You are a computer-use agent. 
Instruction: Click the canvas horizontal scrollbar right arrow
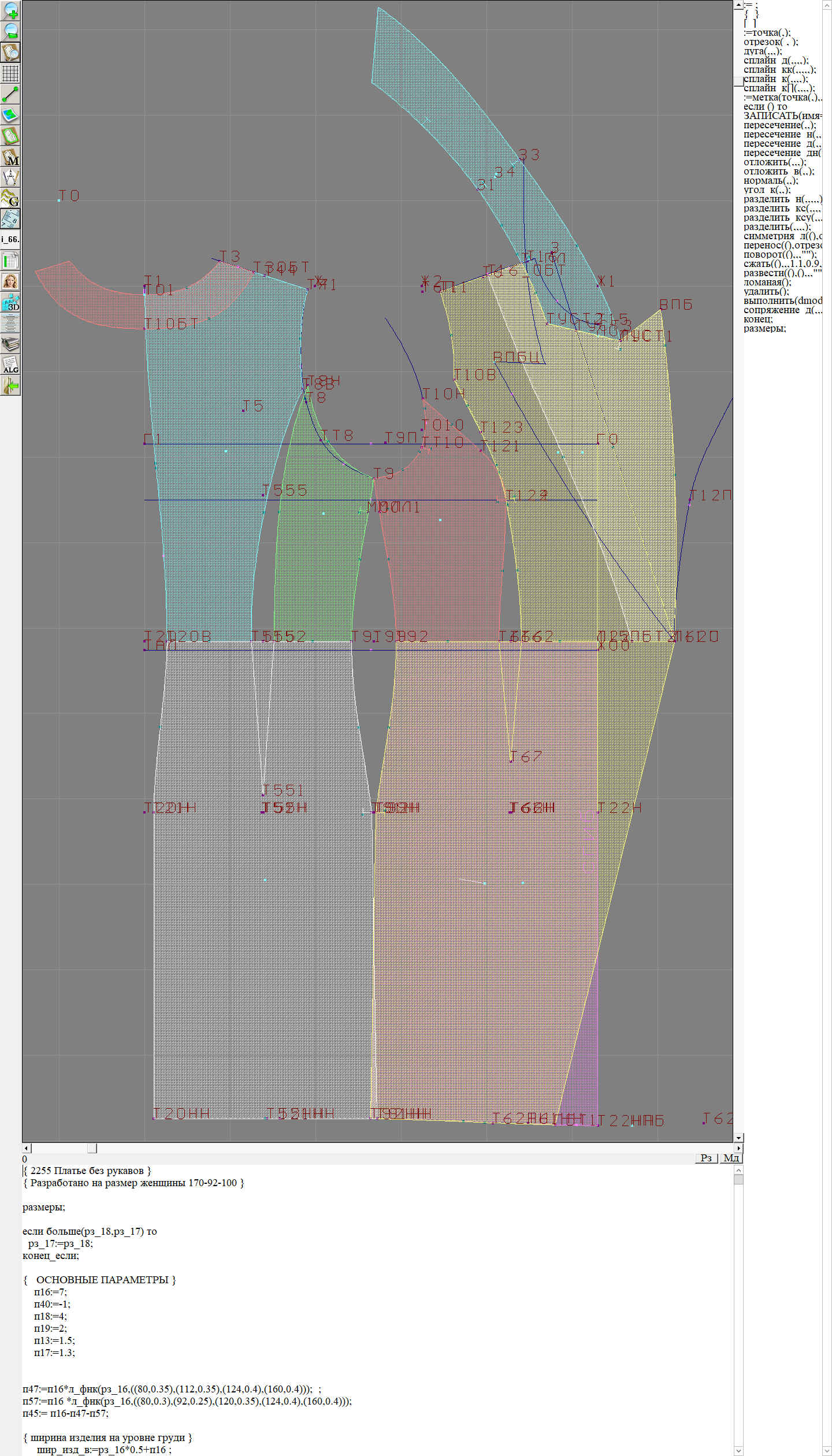pos(738,1148)
